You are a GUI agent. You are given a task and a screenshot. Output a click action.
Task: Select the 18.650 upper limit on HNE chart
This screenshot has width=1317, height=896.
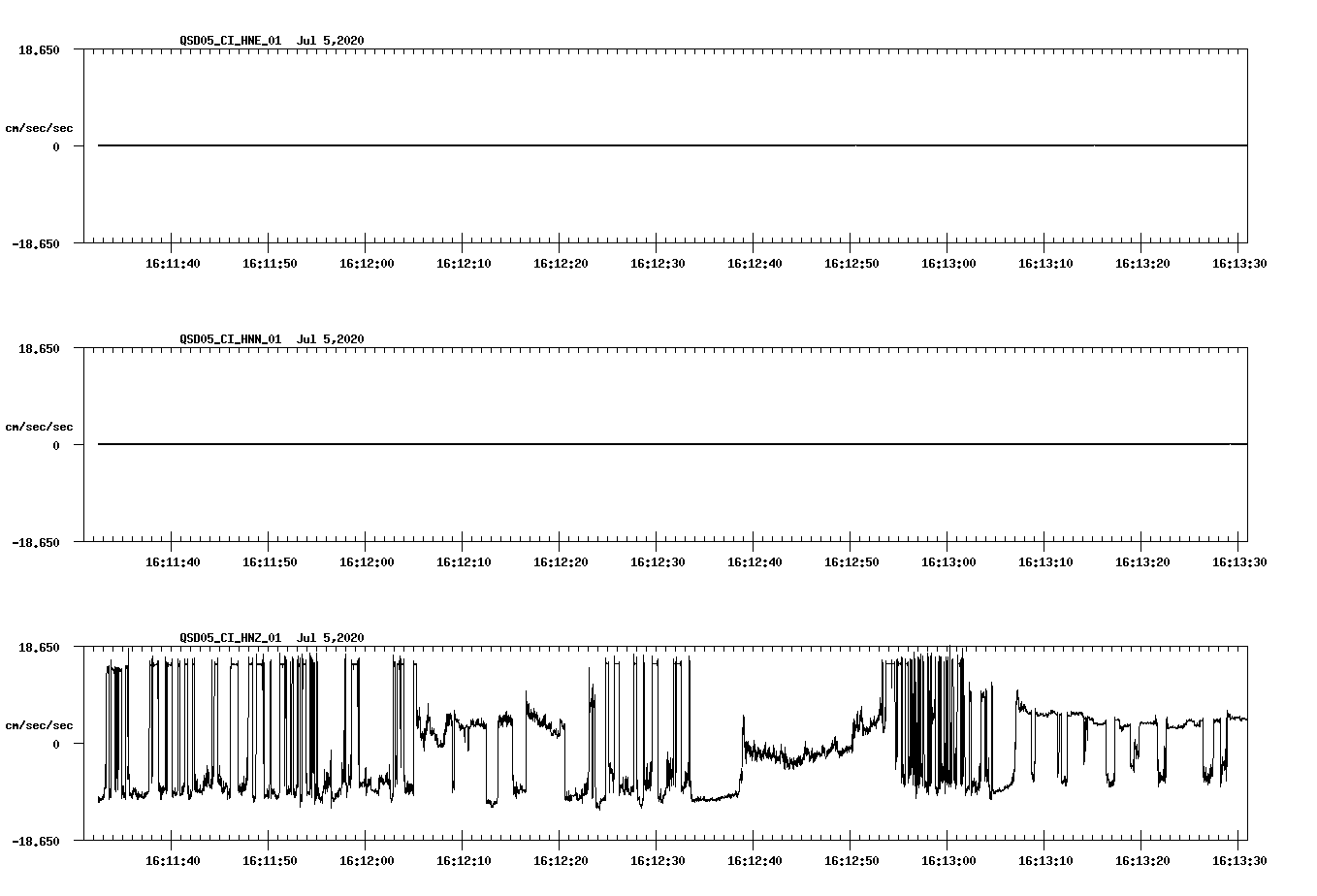[40, 49]
